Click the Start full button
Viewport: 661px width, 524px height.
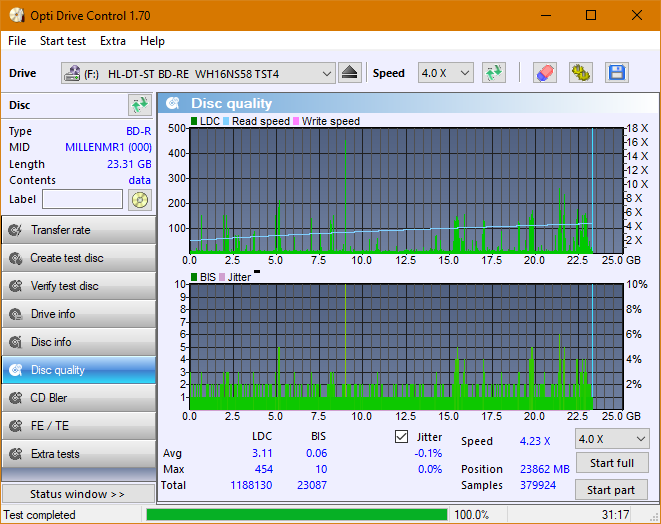tap(611, 463)
